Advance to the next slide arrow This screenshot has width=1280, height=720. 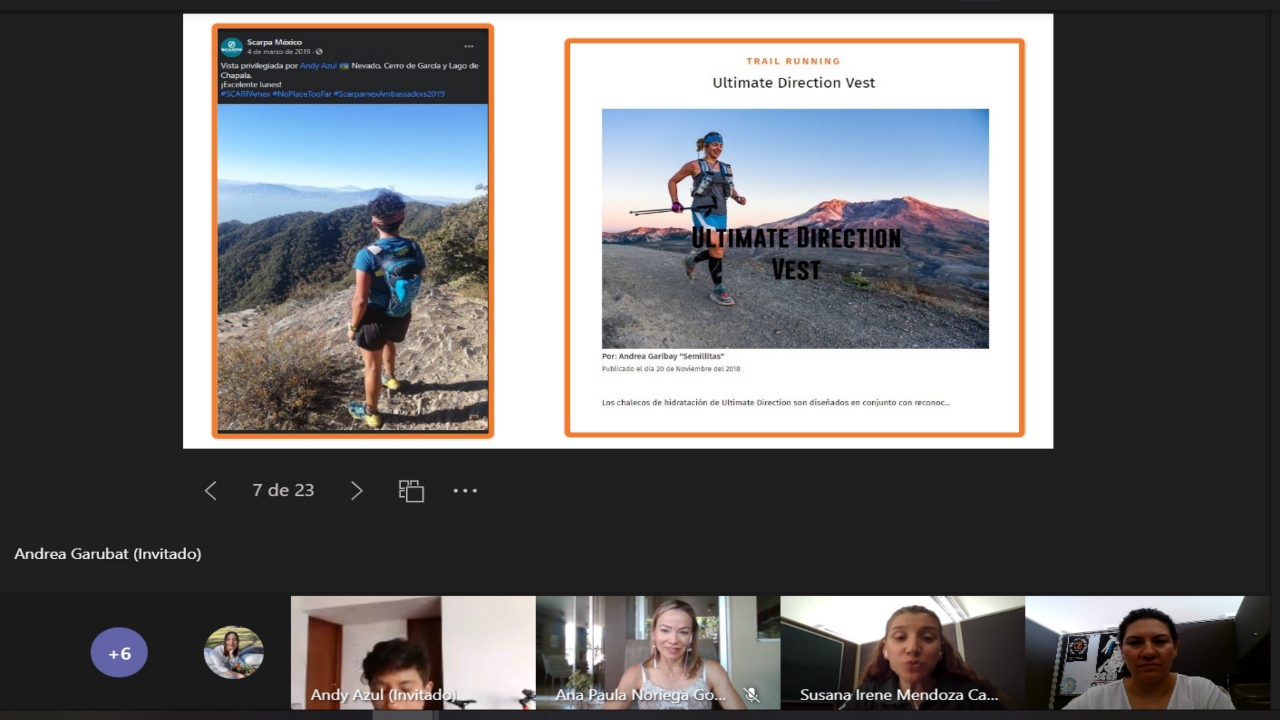point(356,490)
